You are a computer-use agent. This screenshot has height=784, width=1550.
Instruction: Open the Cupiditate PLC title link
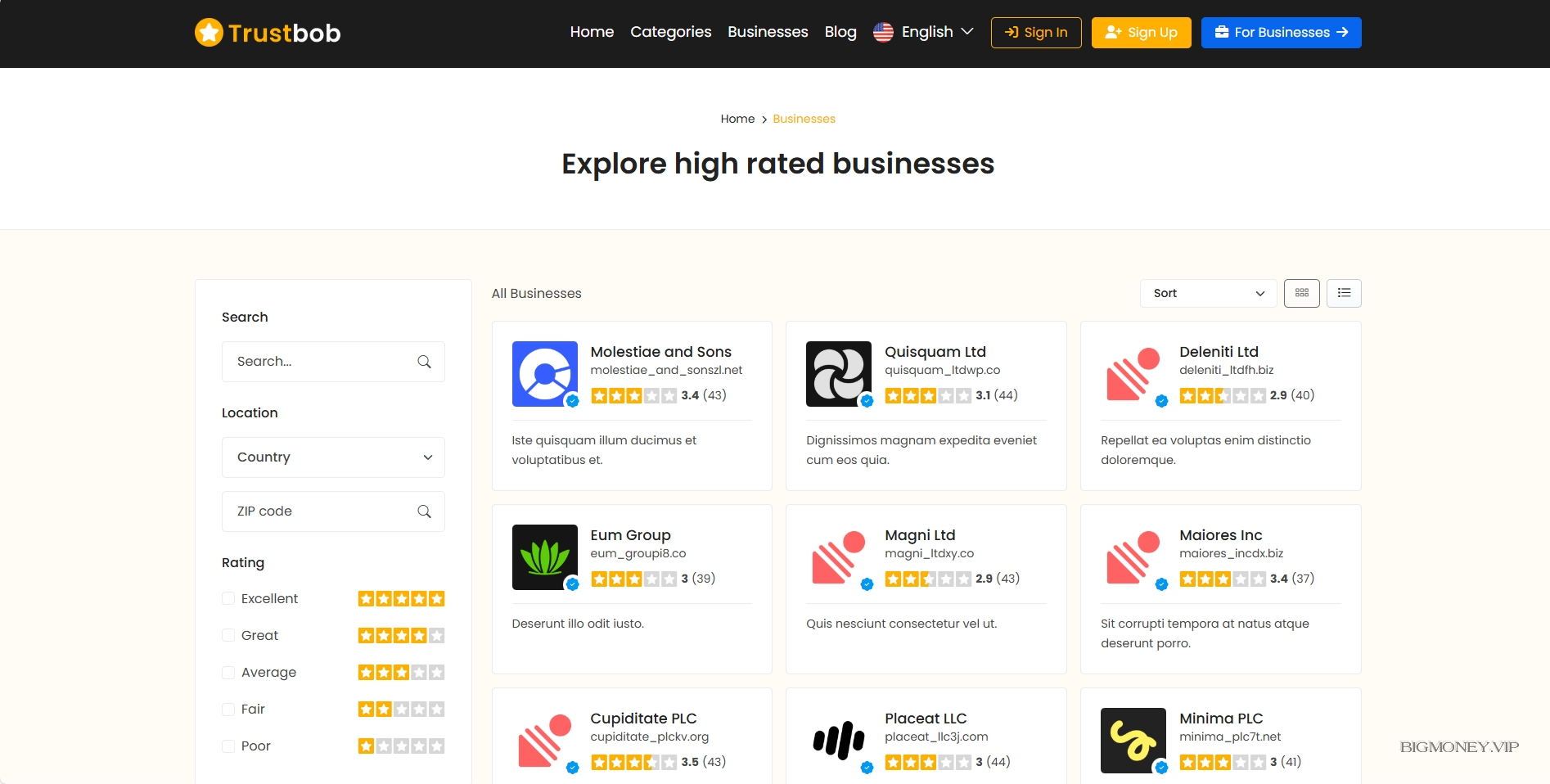point(644,719)
